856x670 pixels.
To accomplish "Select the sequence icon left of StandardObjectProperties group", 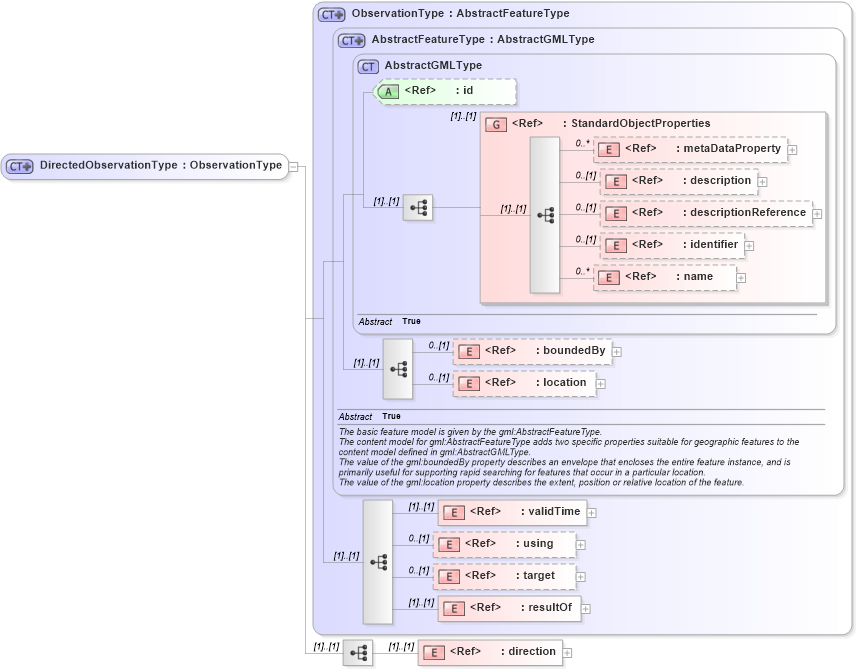I will point(418,207).
